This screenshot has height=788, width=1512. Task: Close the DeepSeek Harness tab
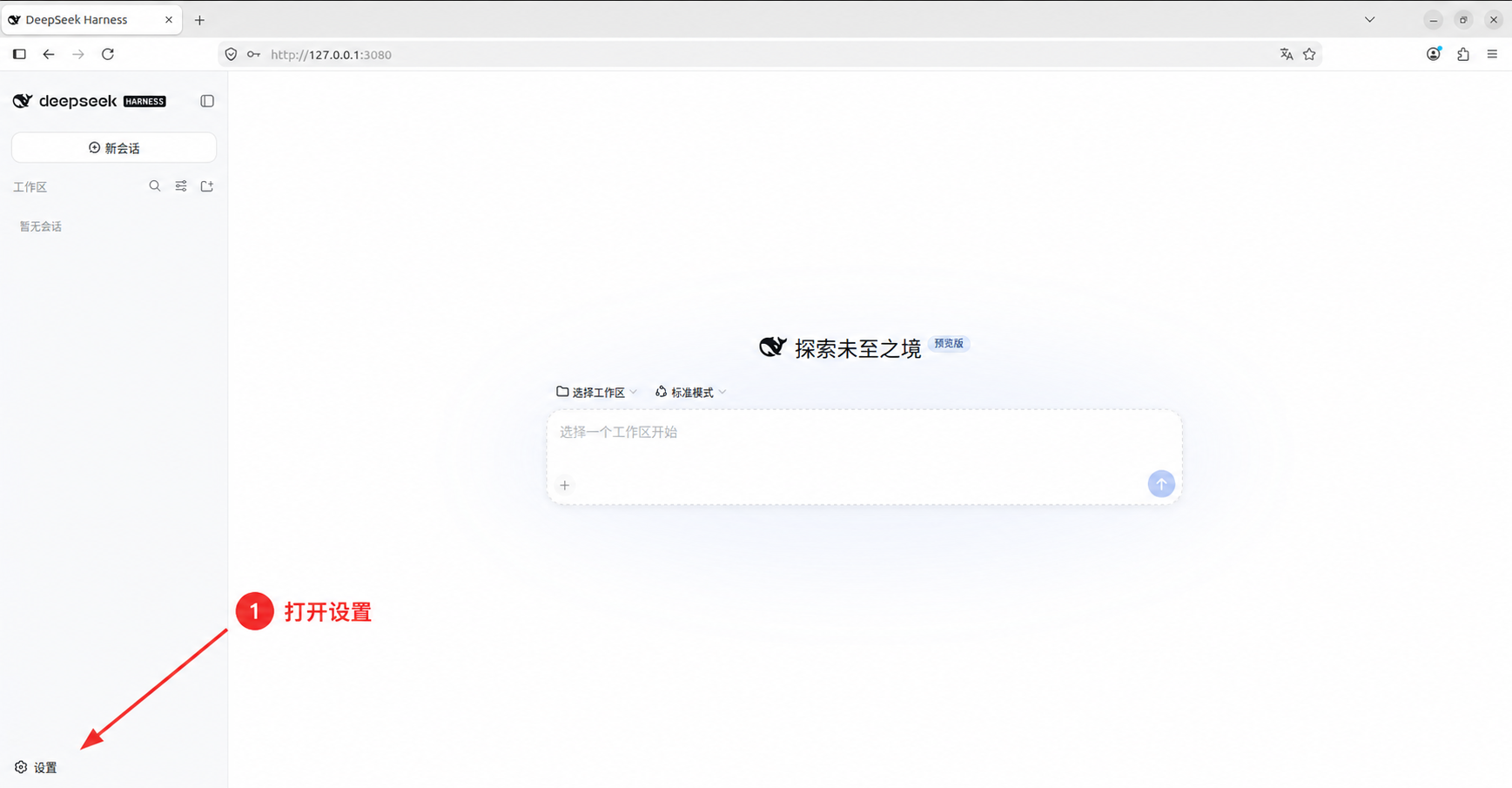[x=169, y=19]
